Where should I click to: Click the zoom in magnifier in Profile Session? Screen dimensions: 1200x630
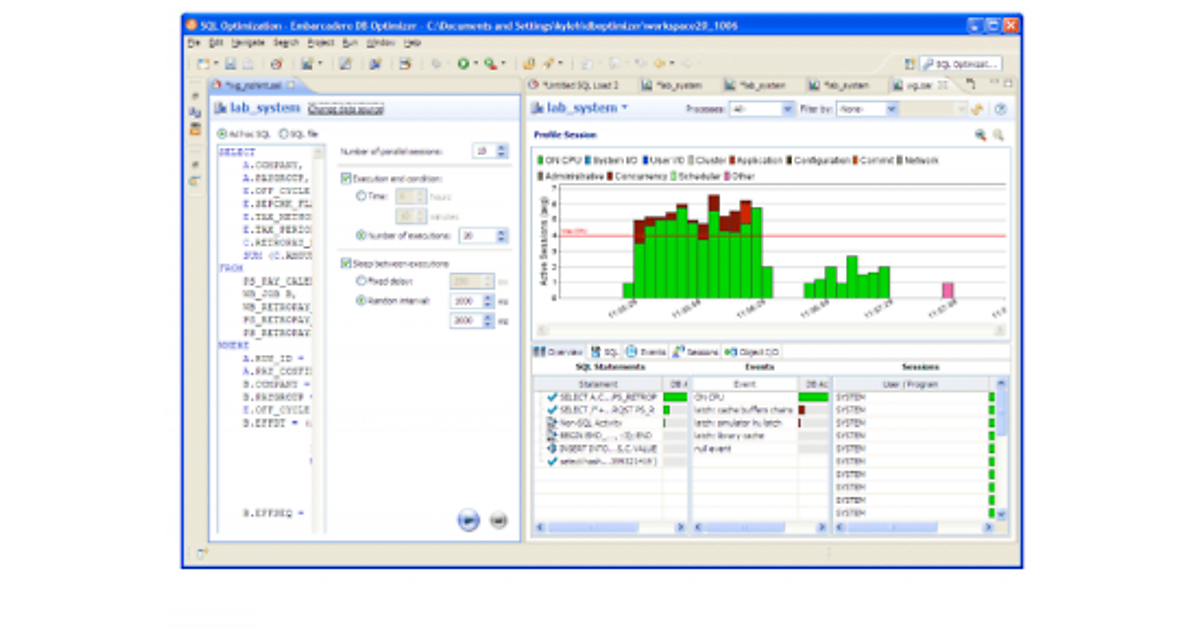coord(980,134)
